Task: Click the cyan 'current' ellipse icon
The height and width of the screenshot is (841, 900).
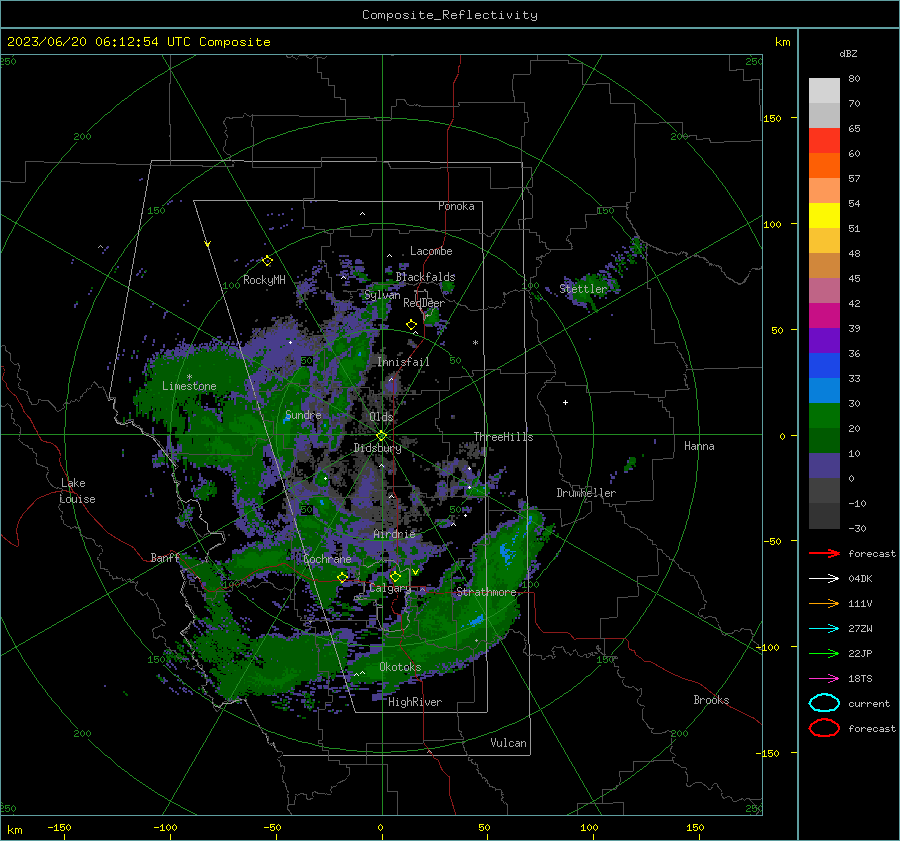Action: tap(824, 703)
